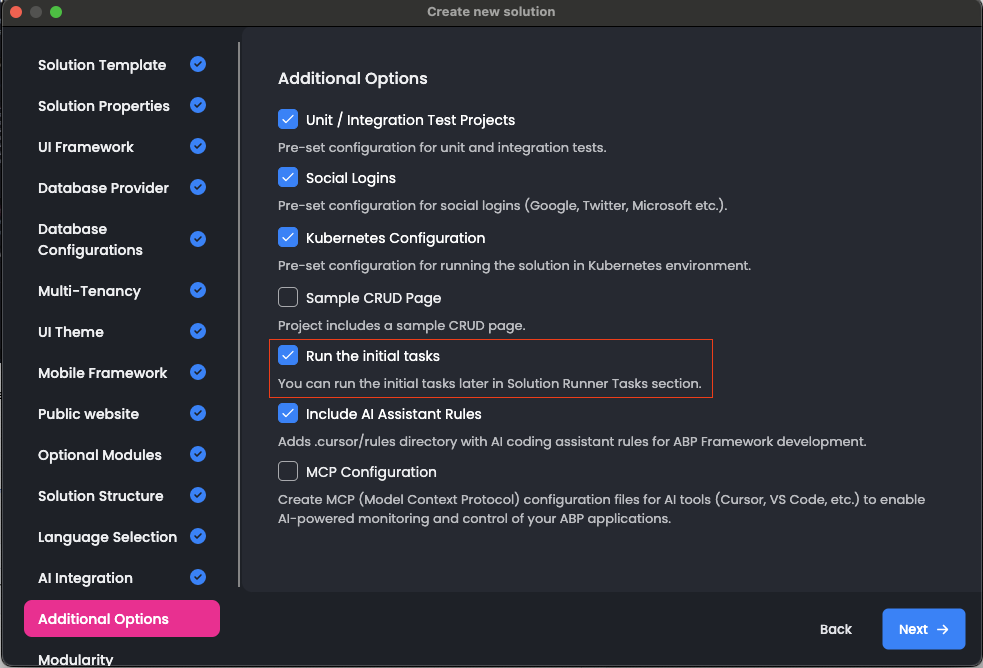Click the checkmark icon next to UI Theme
Viewport: 983px width, 668px height.
pyautogui.click(x=198, y=331)
